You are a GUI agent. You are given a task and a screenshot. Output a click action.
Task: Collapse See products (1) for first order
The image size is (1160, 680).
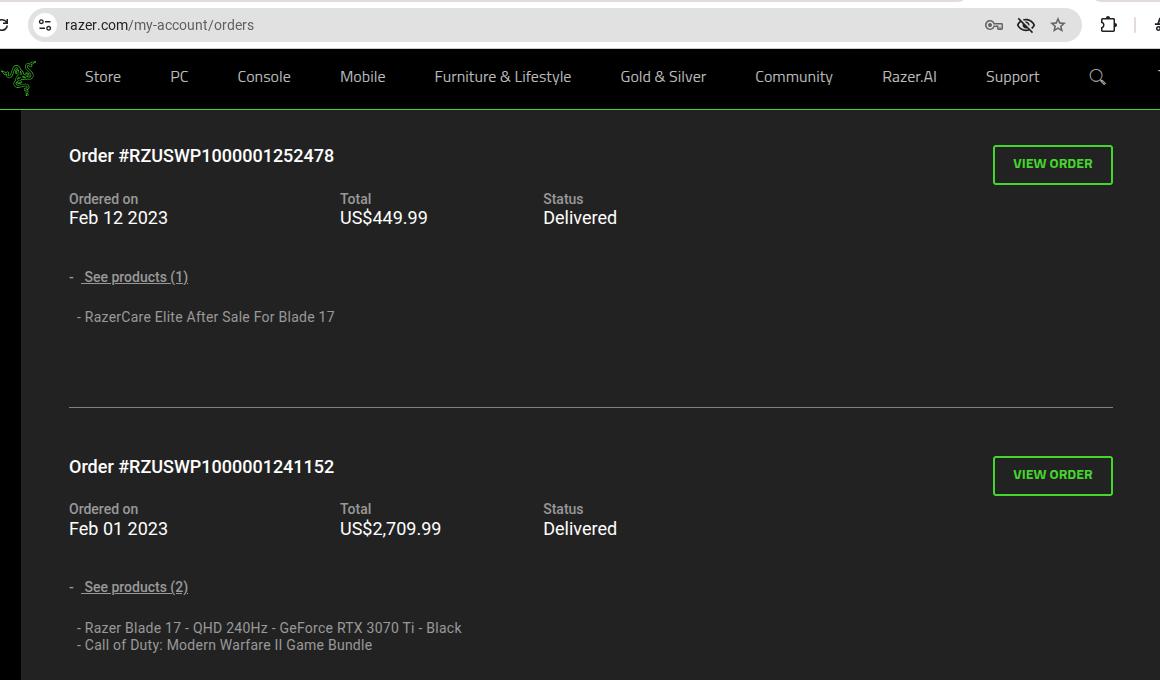(135, 277)
